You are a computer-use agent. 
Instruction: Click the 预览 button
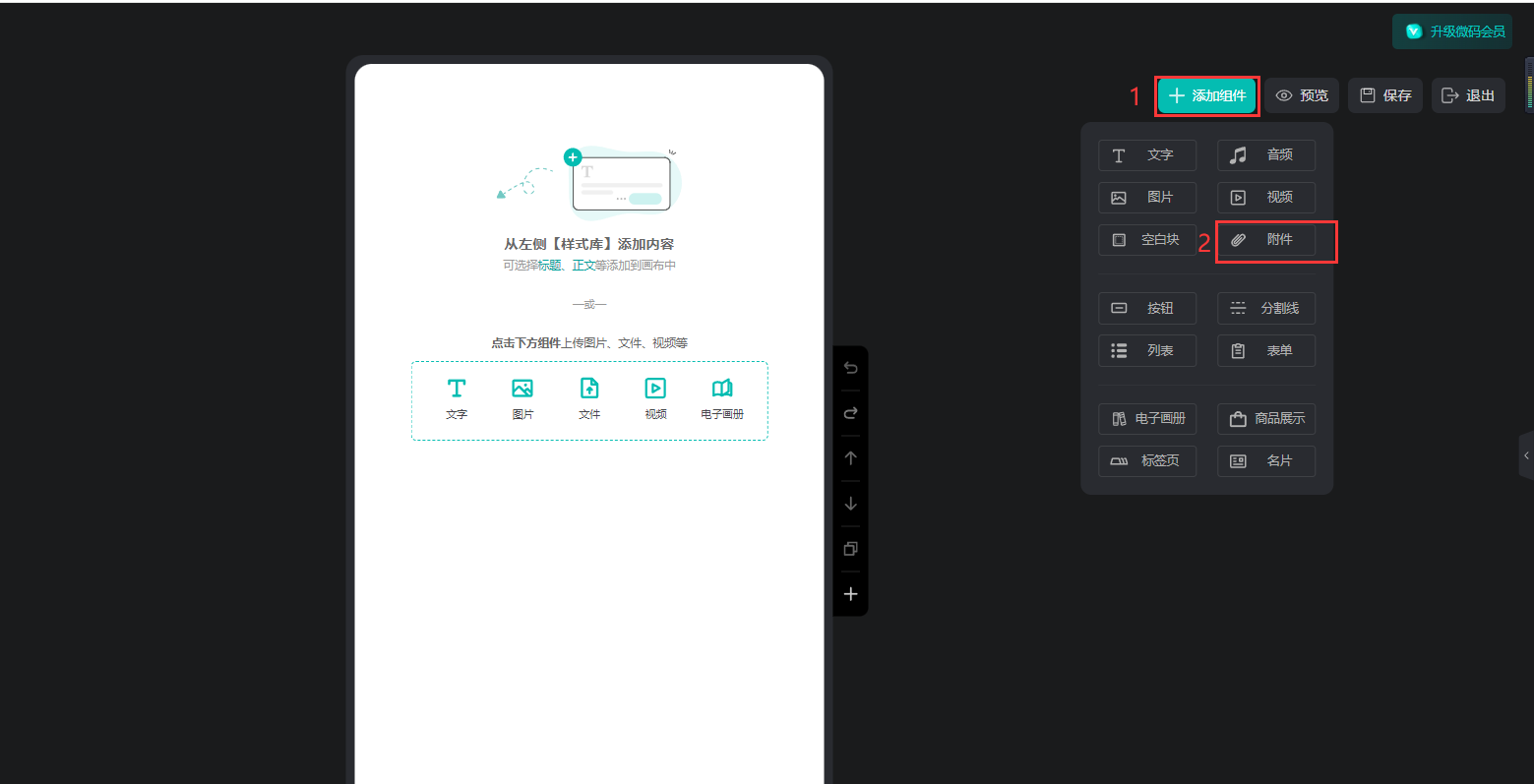pyautogui.click(x=1302, y=96)
